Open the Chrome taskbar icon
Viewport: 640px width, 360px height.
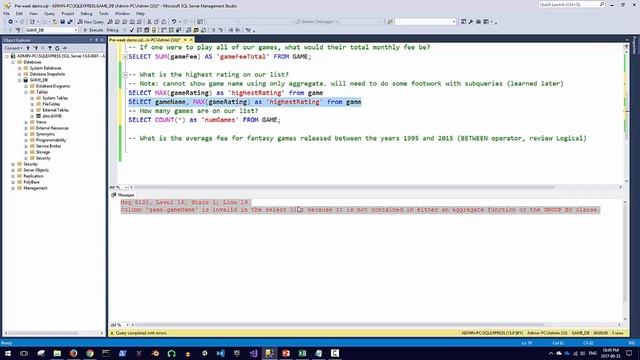tap(89, 353)
